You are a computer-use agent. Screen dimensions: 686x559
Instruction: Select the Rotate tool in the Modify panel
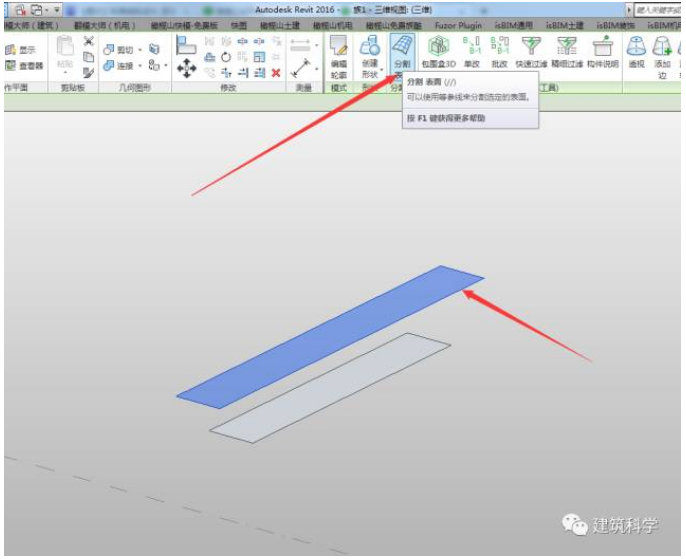[226, 57]
